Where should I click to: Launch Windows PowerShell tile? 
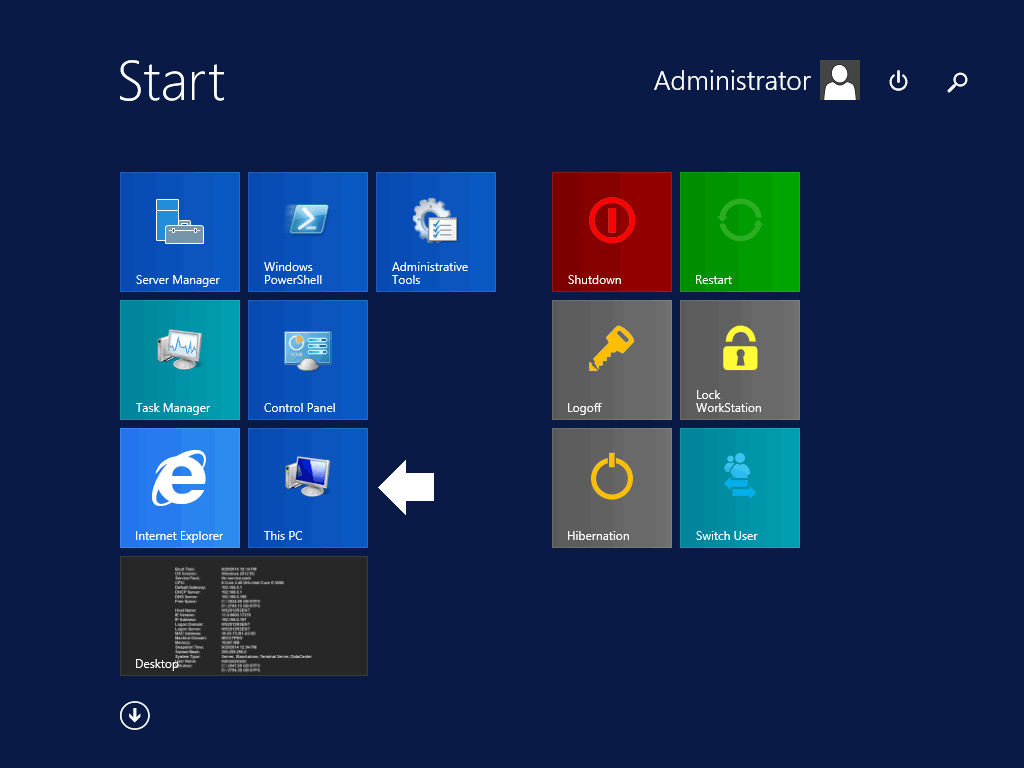point(308,232)
